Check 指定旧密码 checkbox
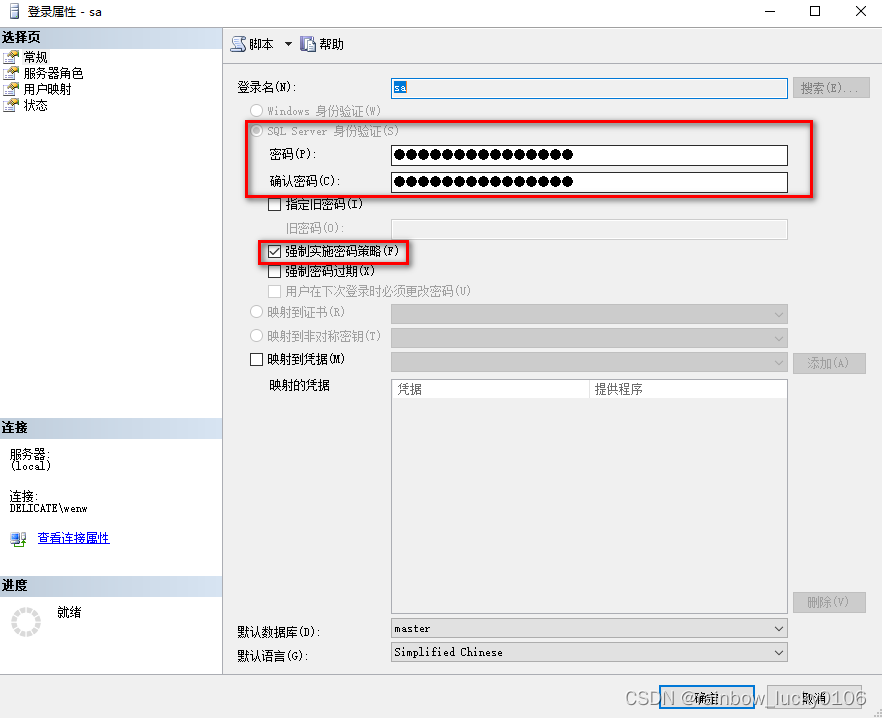This screenshot has width=882, height=718. tap(274, 204)
